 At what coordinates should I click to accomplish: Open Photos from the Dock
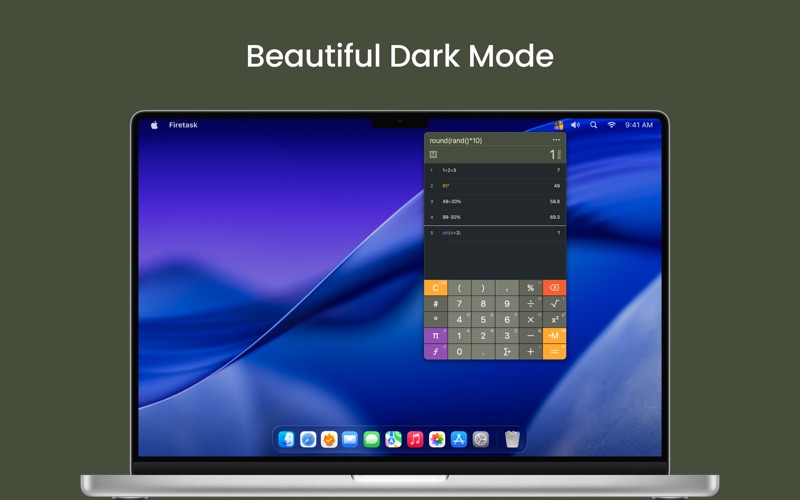point(437,439)
